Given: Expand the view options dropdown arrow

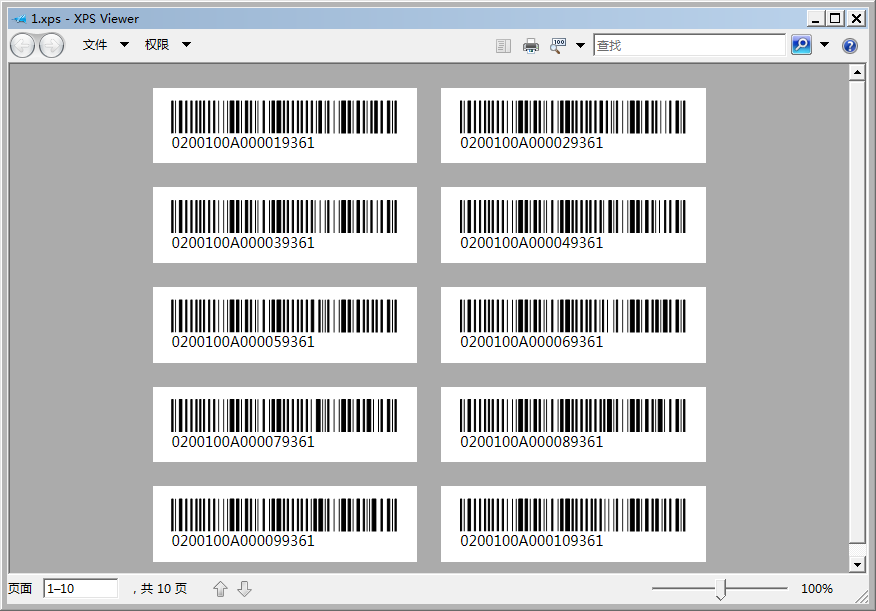Looking at the screenshot, I should (x=580, y=45).
